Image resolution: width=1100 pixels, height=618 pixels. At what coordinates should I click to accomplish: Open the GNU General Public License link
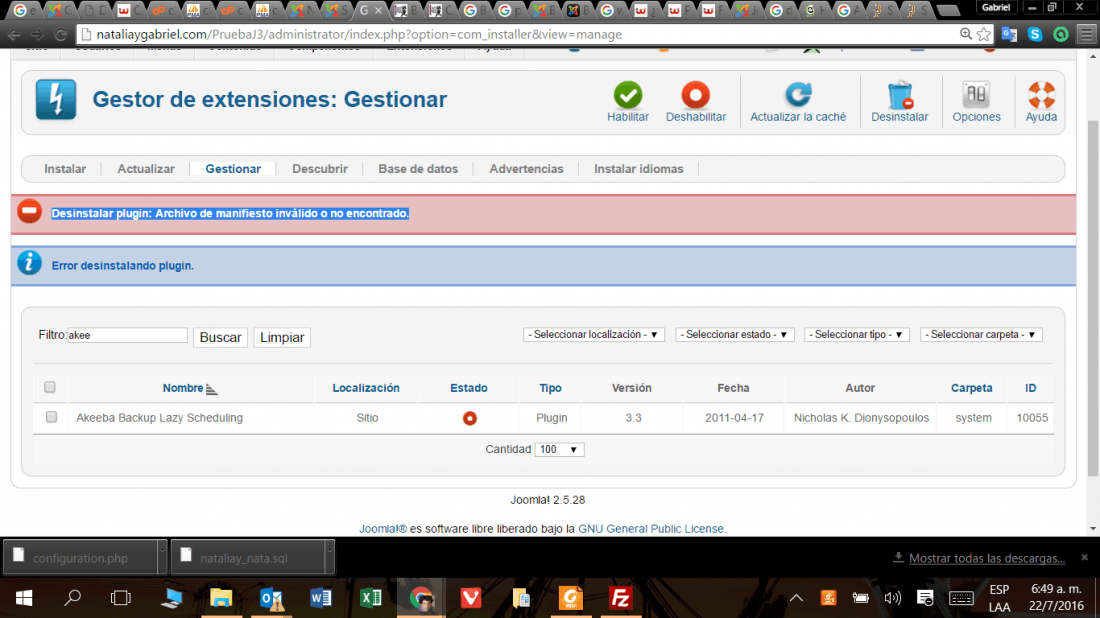[x=651, y=529]
